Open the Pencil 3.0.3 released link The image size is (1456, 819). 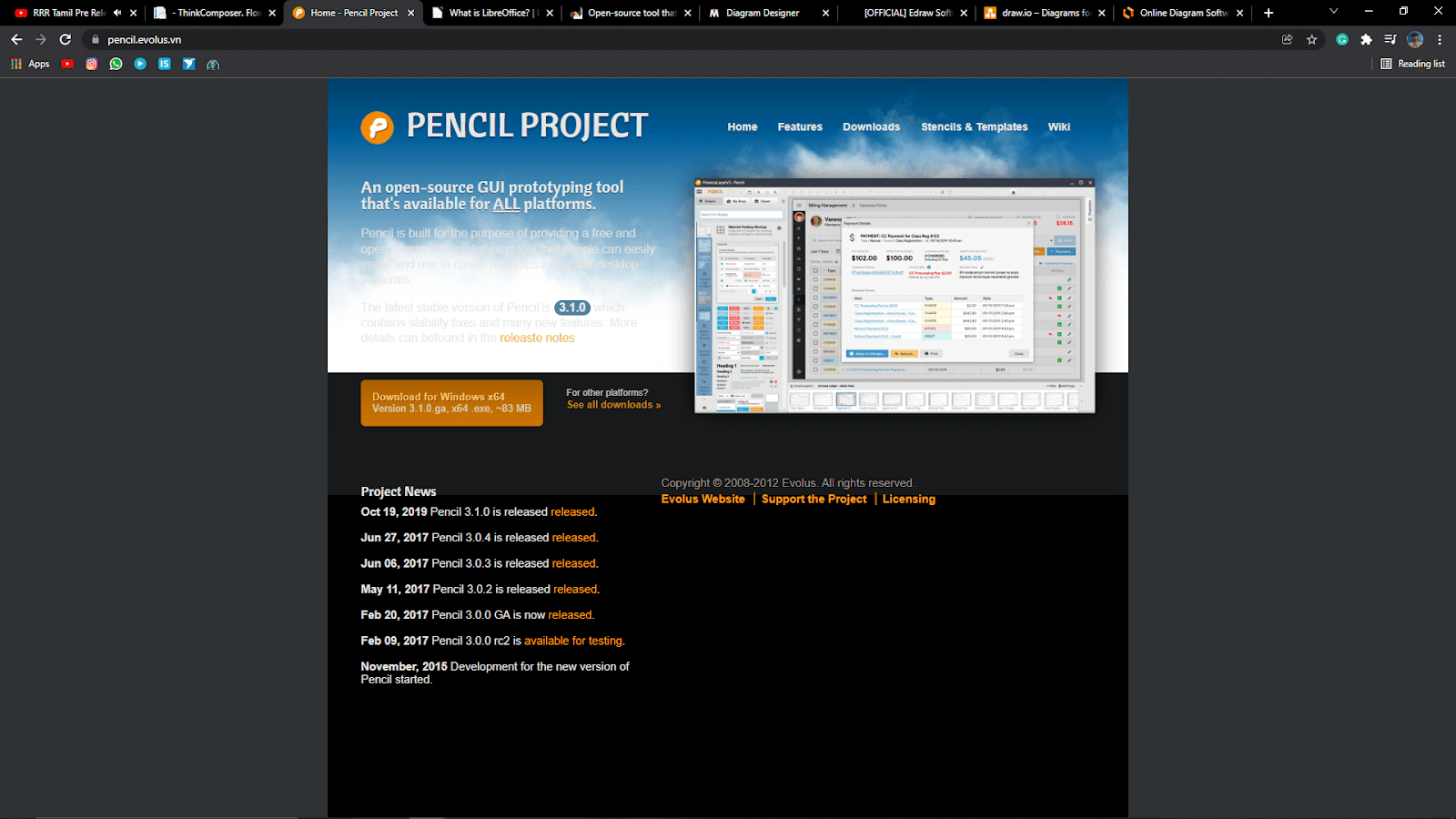(574, 563)
